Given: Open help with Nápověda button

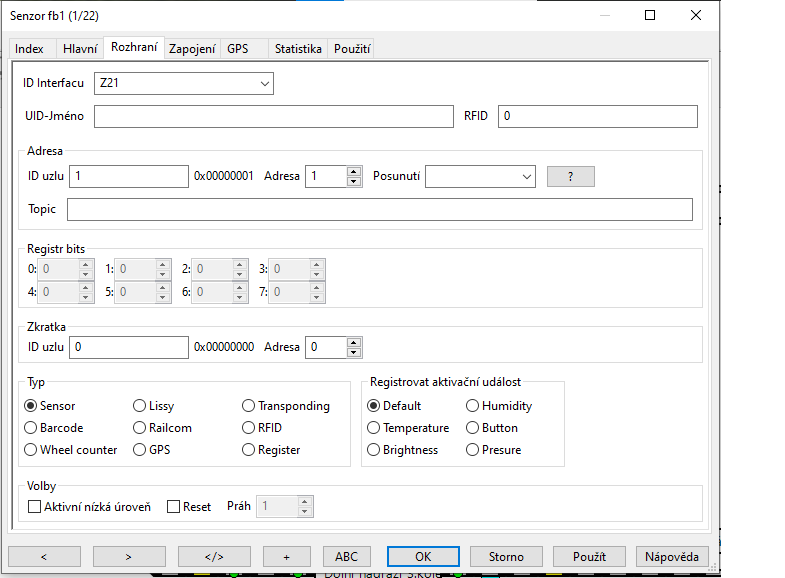Looking at the screenshot, I should click(672, 556).
